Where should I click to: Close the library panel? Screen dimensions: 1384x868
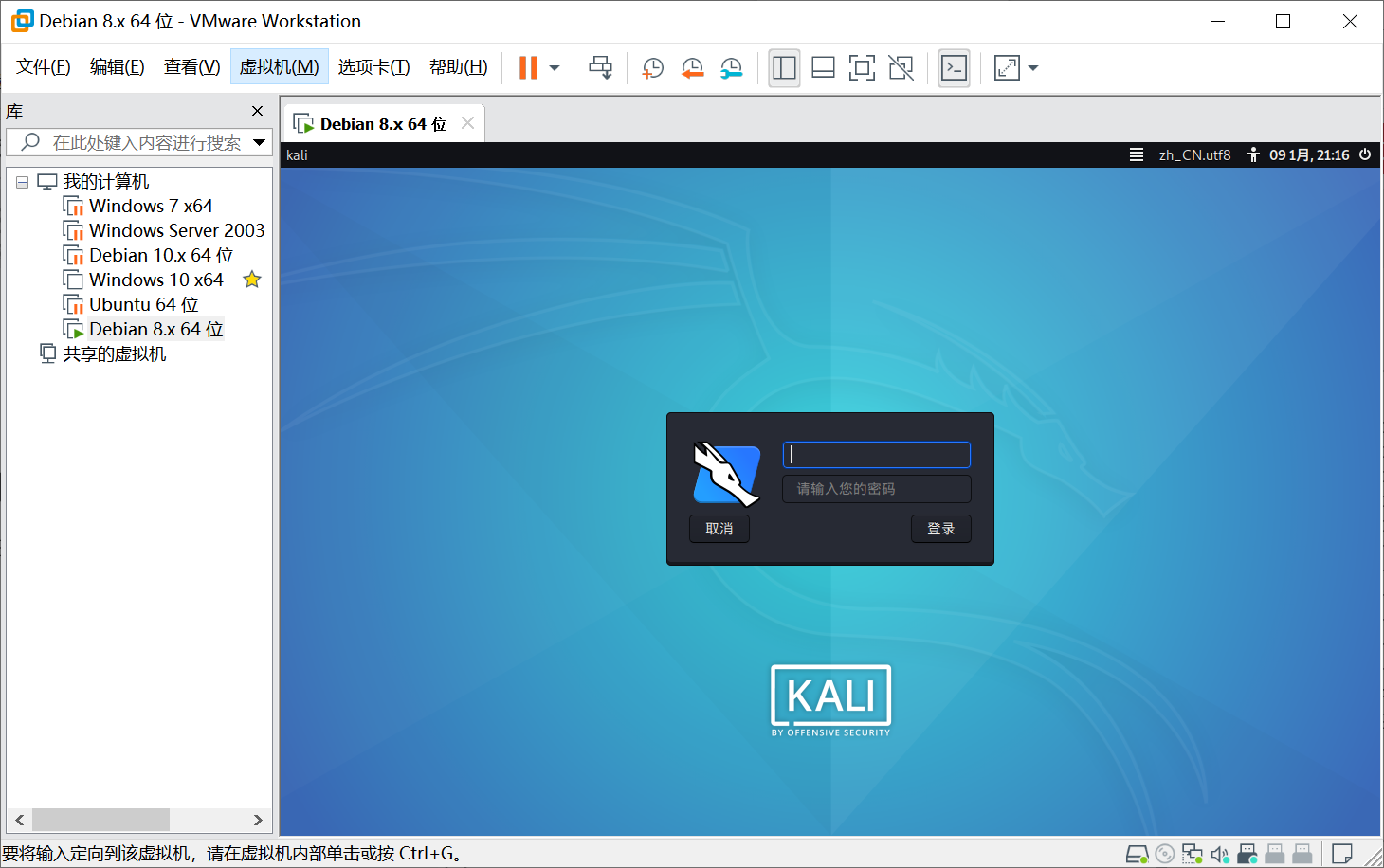[257, 111]
